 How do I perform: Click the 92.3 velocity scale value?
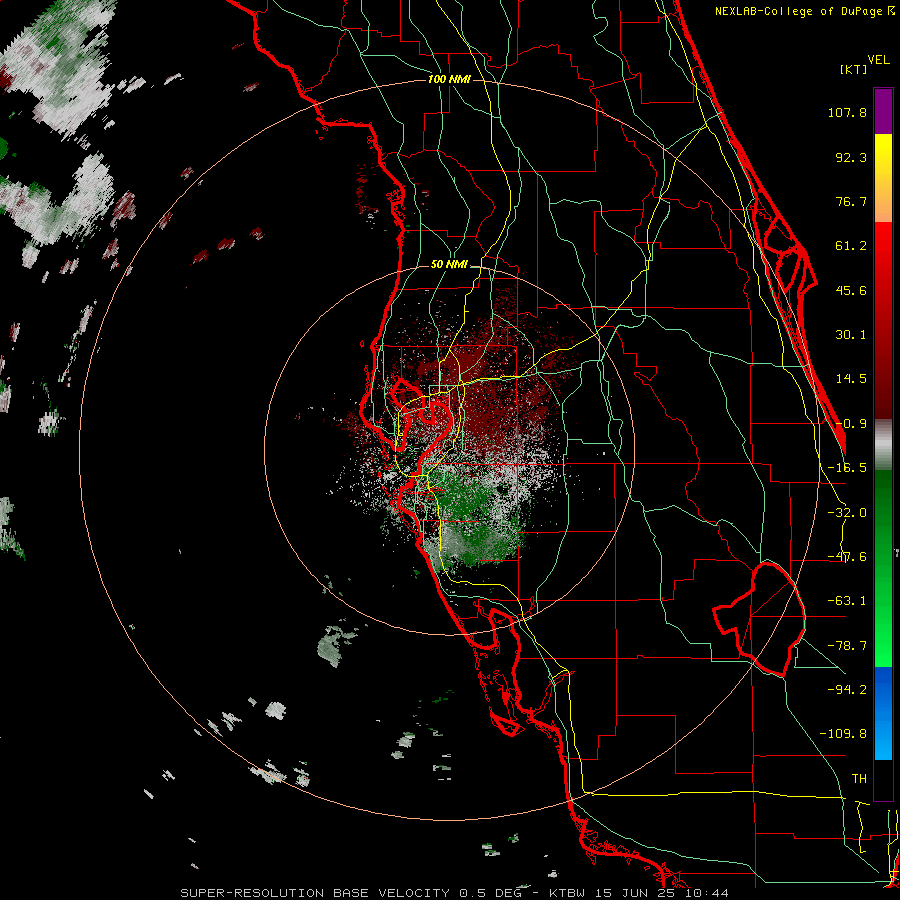tap(851, 157)
